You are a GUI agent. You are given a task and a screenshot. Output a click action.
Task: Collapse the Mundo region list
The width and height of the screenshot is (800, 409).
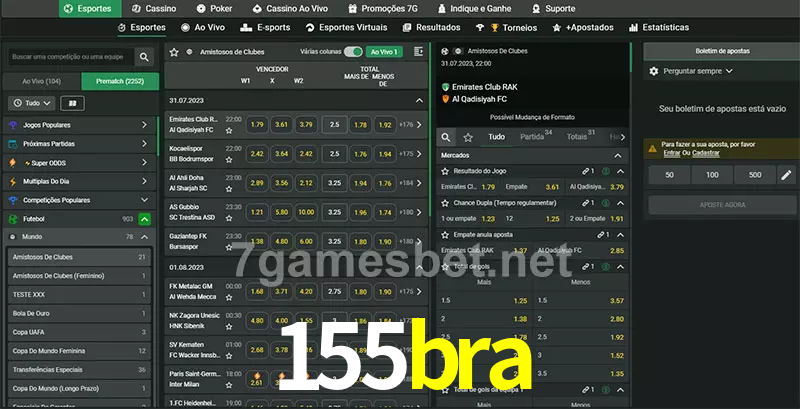144,237
